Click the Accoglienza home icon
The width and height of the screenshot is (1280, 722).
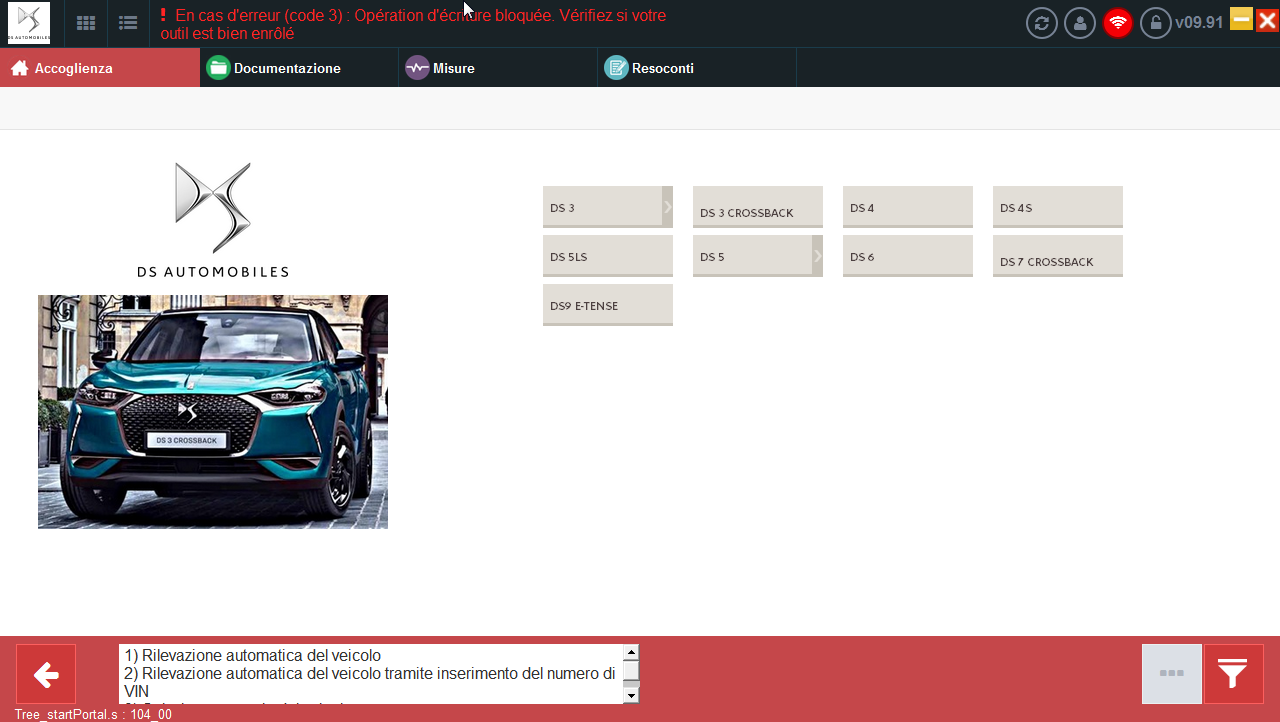(x=19, y=68)
